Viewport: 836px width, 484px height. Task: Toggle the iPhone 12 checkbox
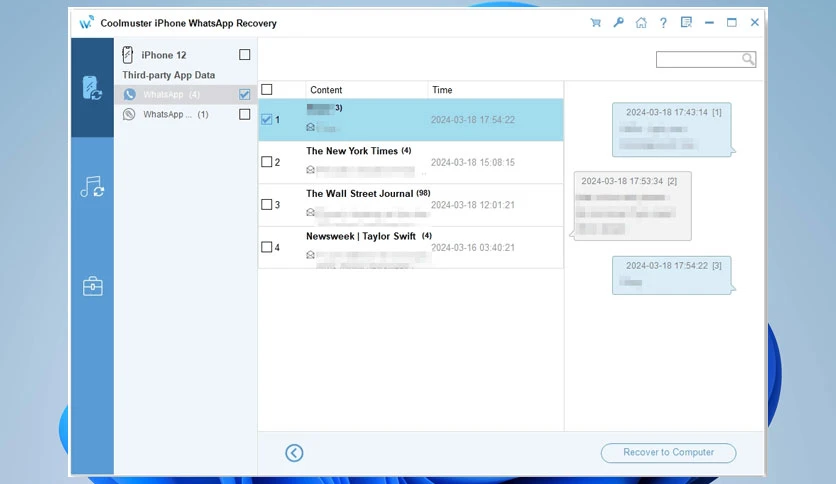(244, 54)
